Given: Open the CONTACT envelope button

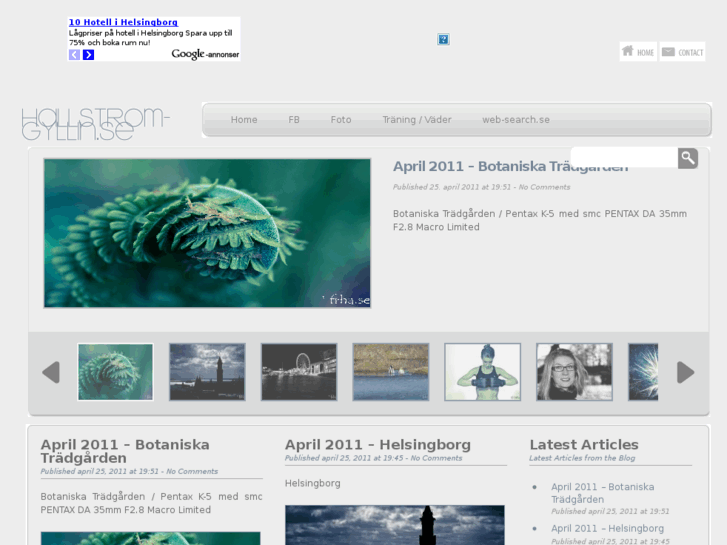Looking at the screenshot, I should (682, 51).
